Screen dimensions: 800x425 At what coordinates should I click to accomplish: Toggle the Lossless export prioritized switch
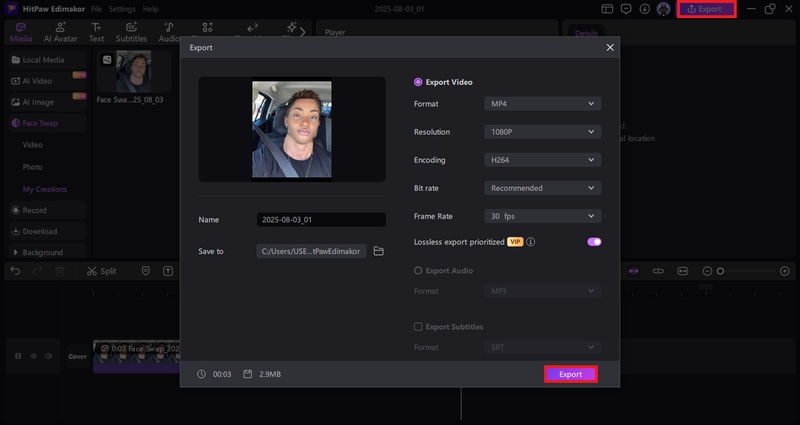594,242
